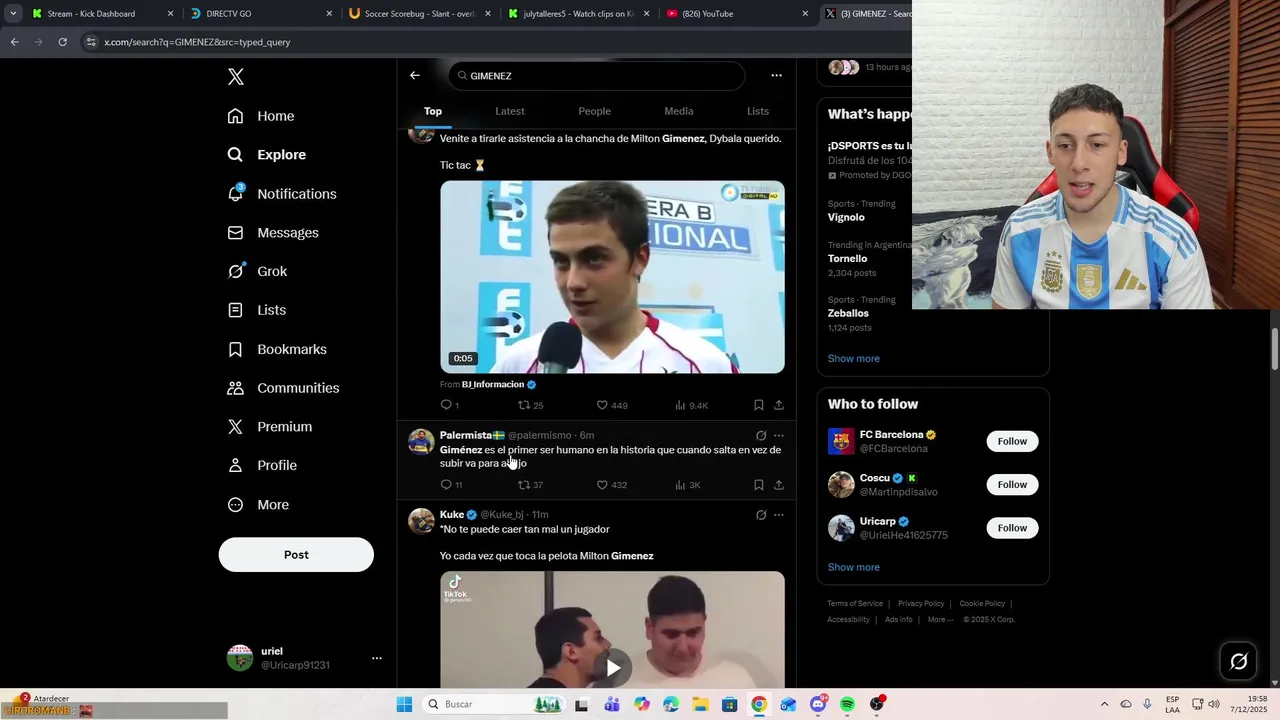This screenshot has height=720, width=1280.
Task: Click the Chrome address bar URL
Action: click(197, 42)
